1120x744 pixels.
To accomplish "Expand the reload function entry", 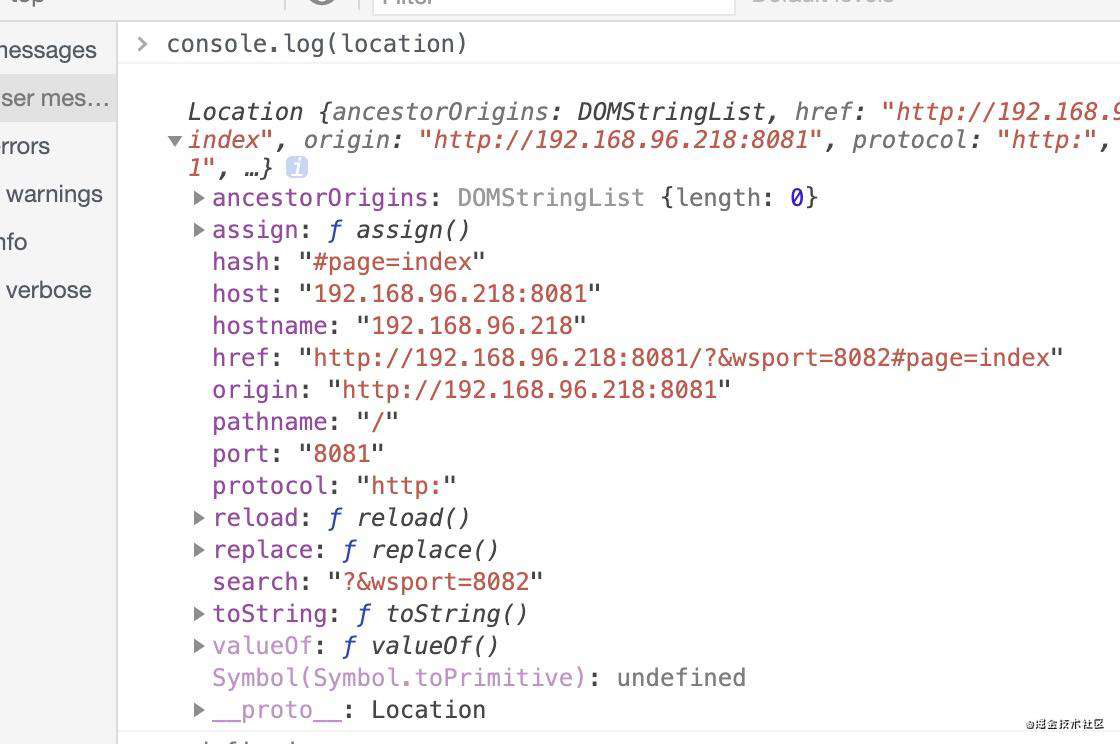I will pyautogui.click(x=199, y=518).
